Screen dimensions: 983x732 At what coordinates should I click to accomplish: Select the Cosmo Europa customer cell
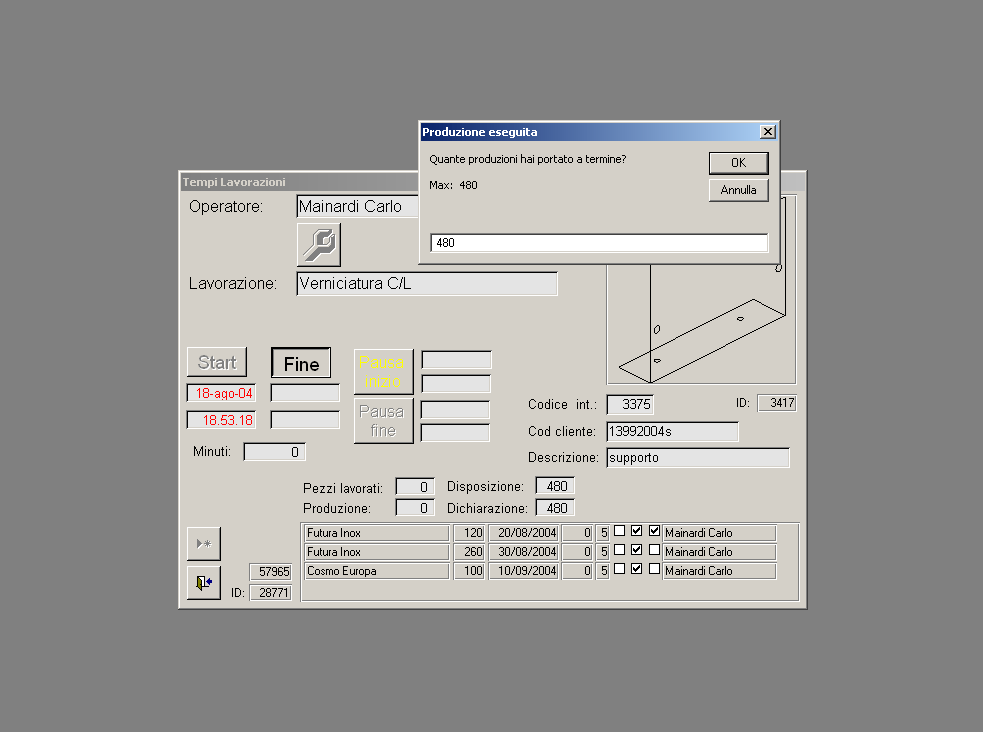tap(377, 571)
